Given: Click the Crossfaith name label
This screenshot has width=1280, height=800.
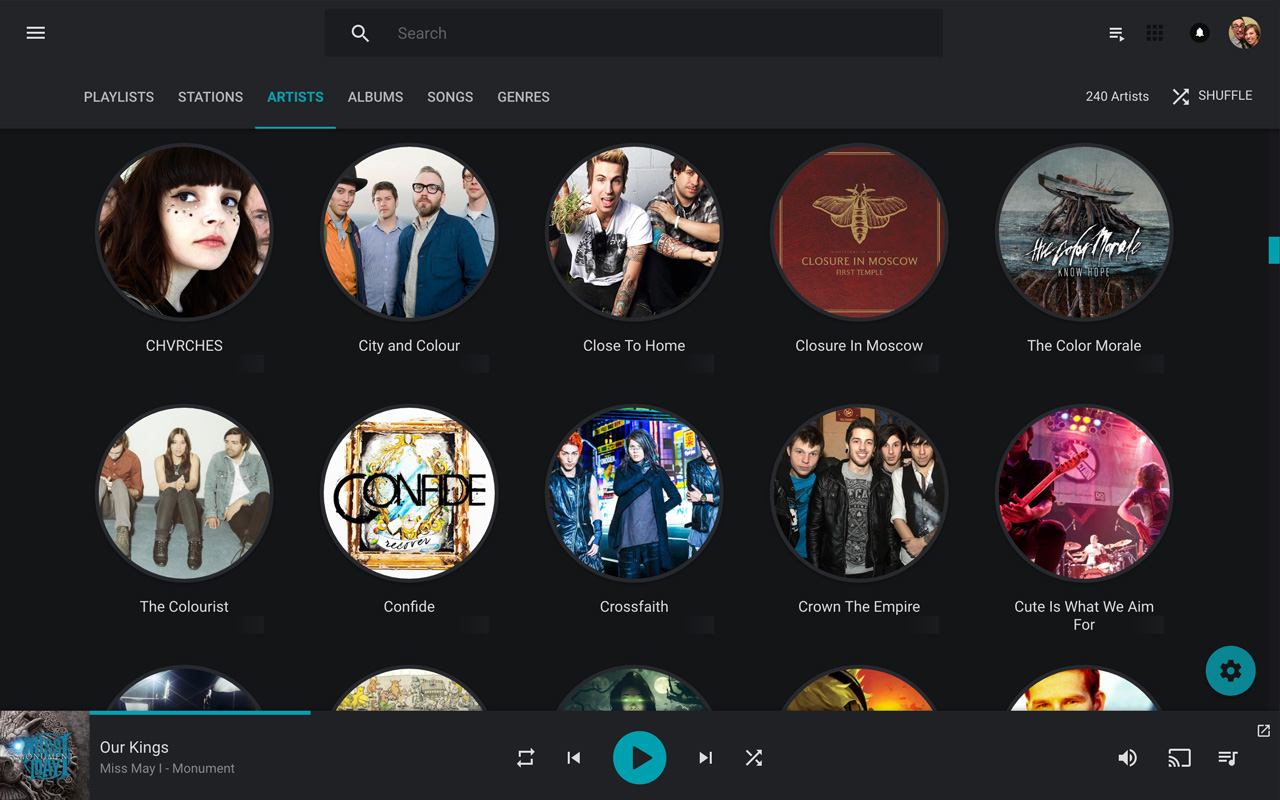Looking at the screenshot, I should pyautogui.click(x=634, y=607).
